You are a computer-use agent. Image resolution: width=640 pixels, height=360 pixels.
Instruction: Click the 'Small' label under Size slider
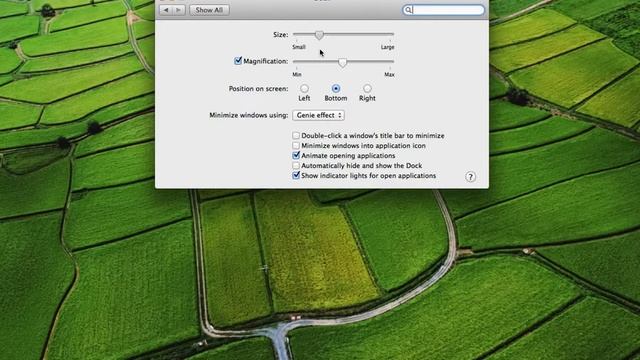[299, 47]
